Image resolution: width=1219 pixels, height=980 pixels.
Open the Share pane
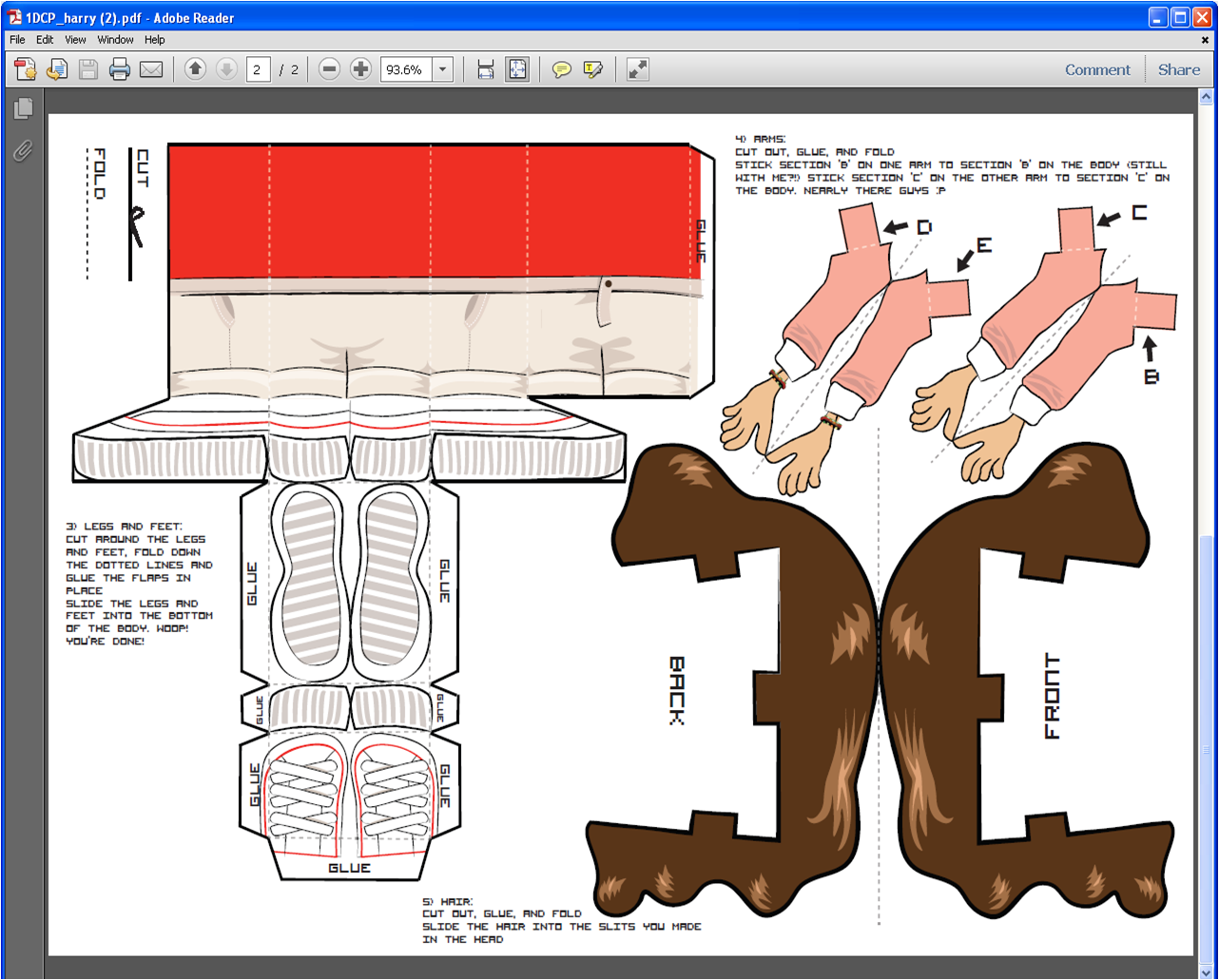1179,69
